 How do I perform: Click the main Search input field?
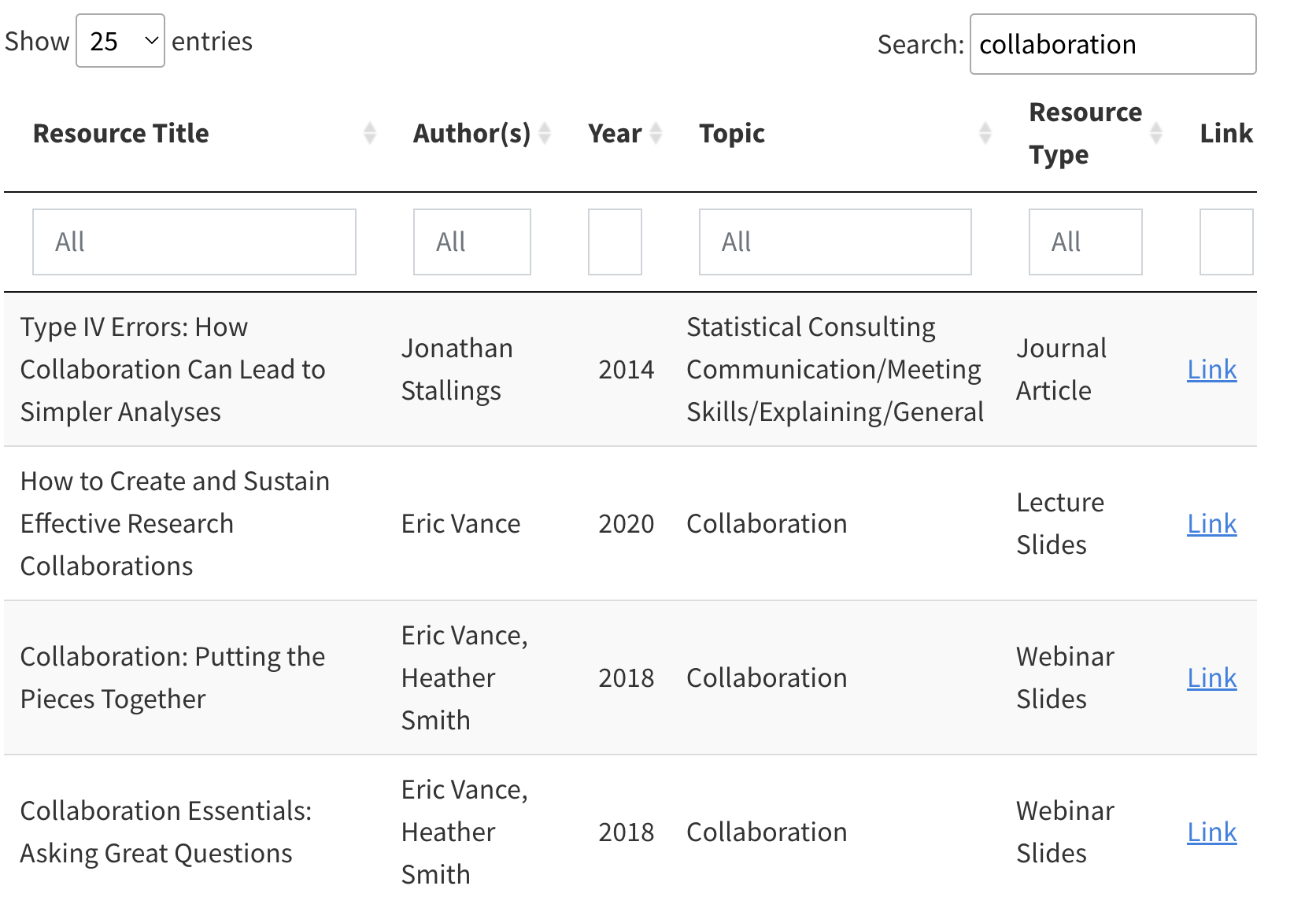[1112, 45]
